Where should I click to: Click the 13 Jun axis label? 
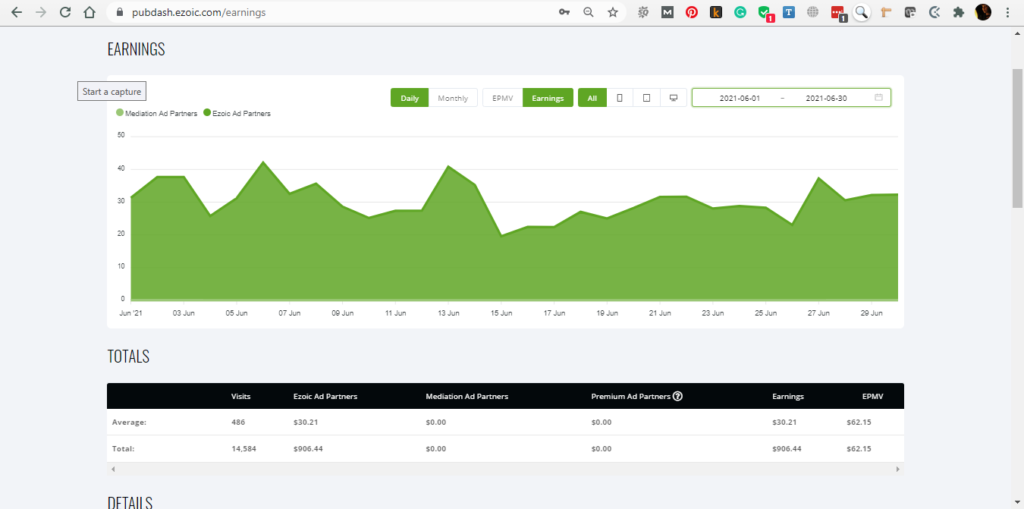pos(448,313)
